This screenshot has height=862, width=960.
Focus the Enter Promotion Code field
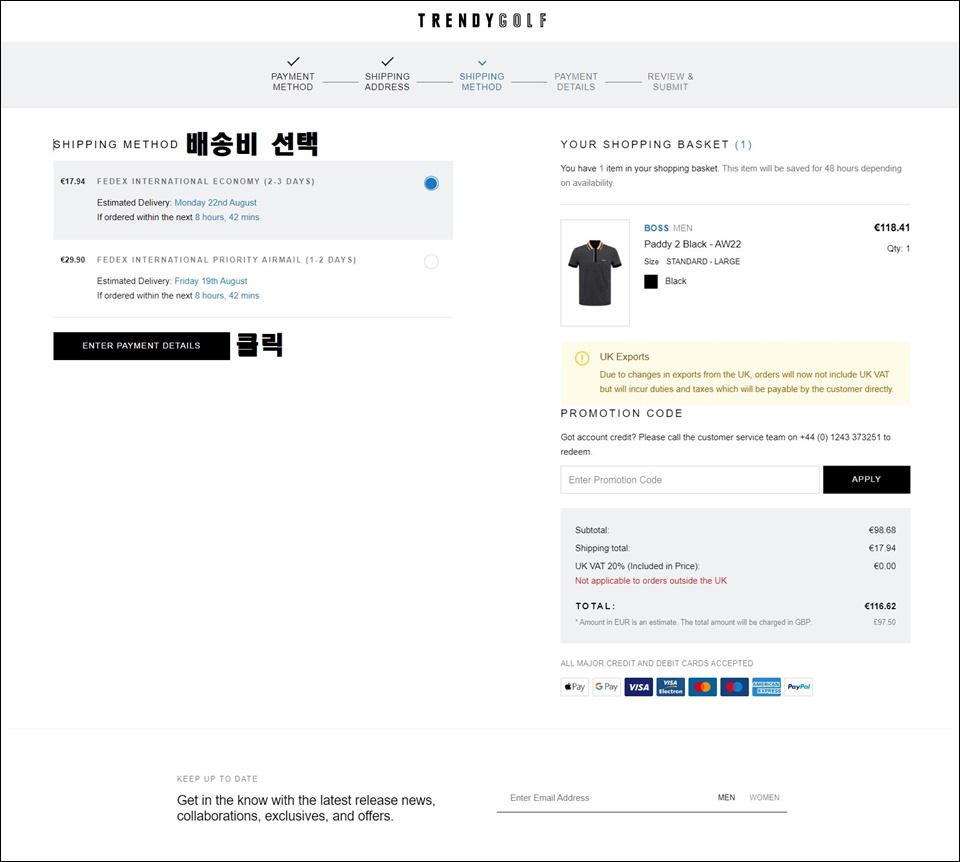point(690,479)
